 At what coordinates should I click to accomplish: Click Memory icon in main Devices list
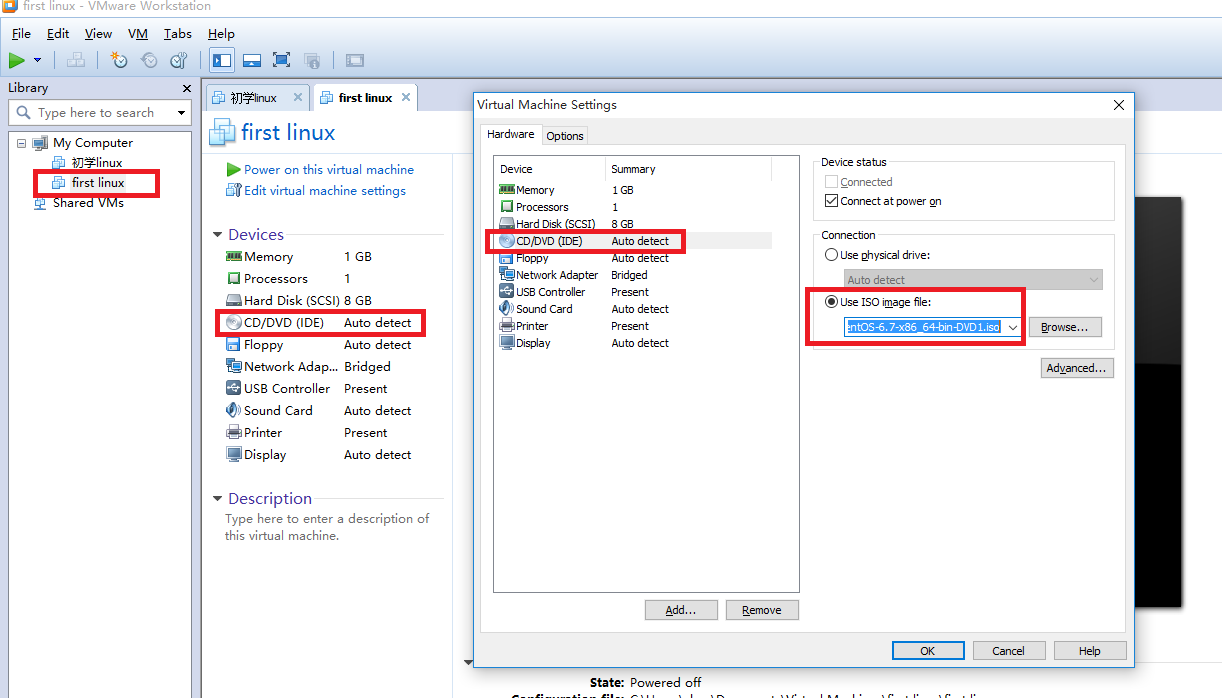point(234,257)
